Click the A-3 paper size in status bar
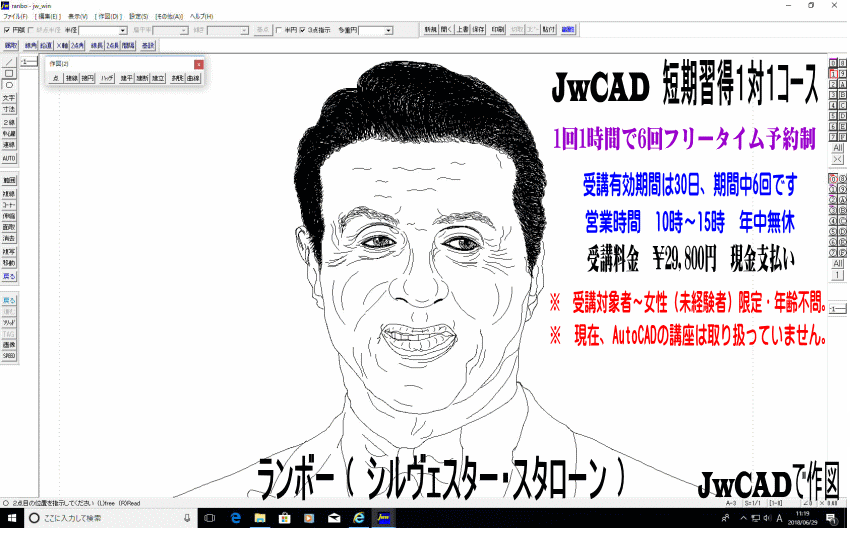The height and width of the screenshot is (535, 850). point(731,504)
